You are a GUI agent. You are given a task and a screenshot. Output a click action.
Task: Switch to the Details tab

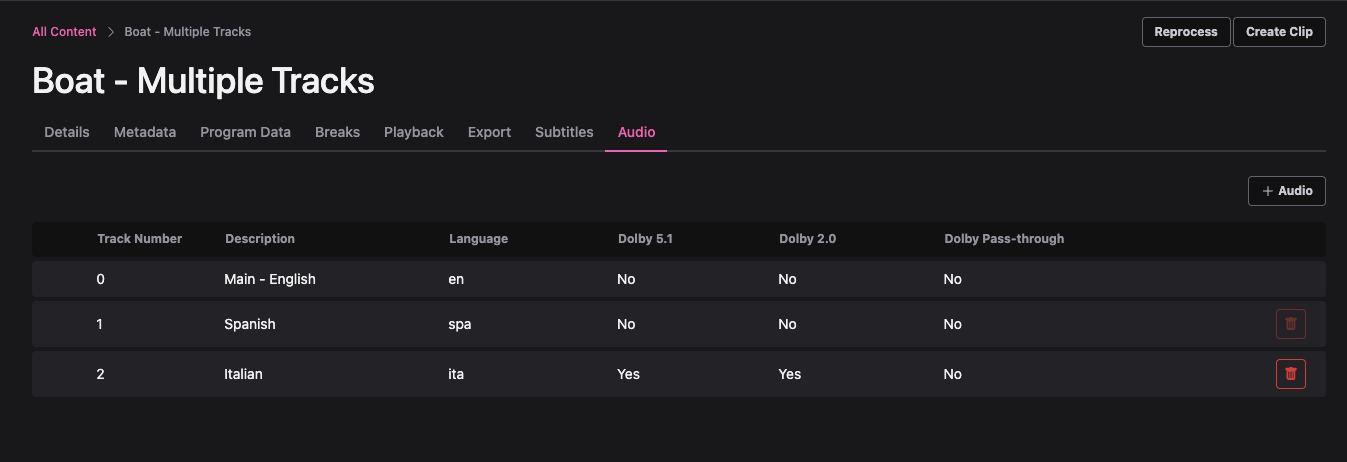coord(67,132)
